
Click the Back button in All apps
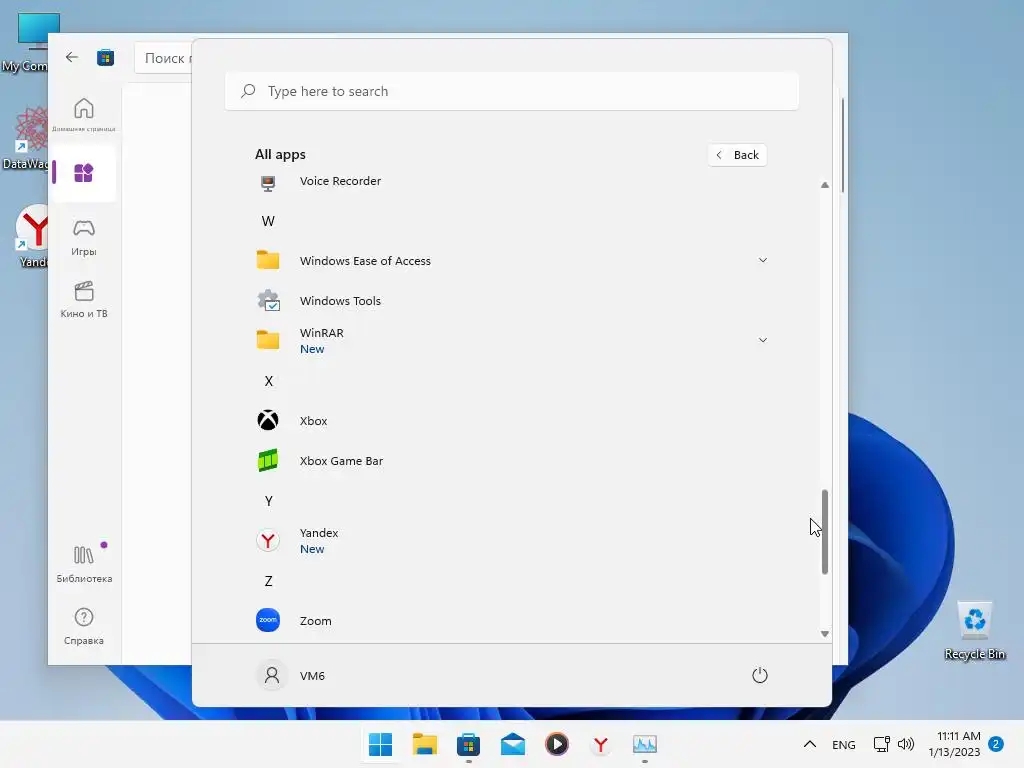[737, 155]
